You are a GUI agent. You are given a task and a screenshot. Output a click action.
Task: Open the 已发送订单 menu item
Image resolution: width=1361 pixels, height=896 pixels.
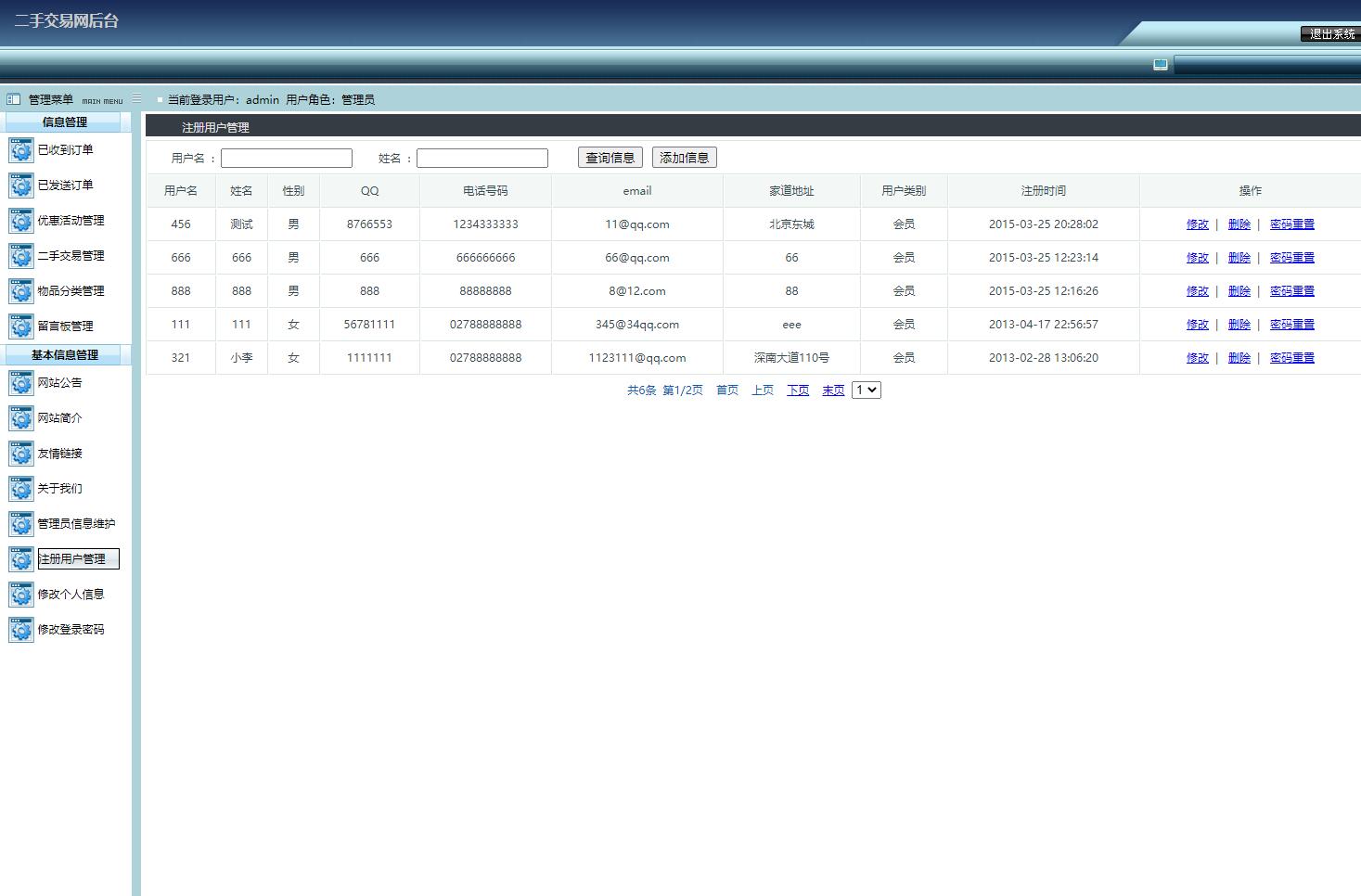pyautogui.click(x=65, y=185)
